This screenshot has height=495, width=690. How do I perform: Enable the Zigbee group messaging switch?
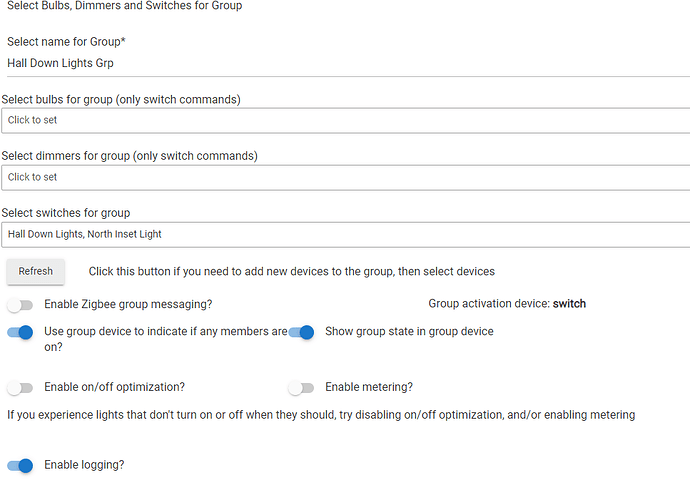tap(20, 304)
